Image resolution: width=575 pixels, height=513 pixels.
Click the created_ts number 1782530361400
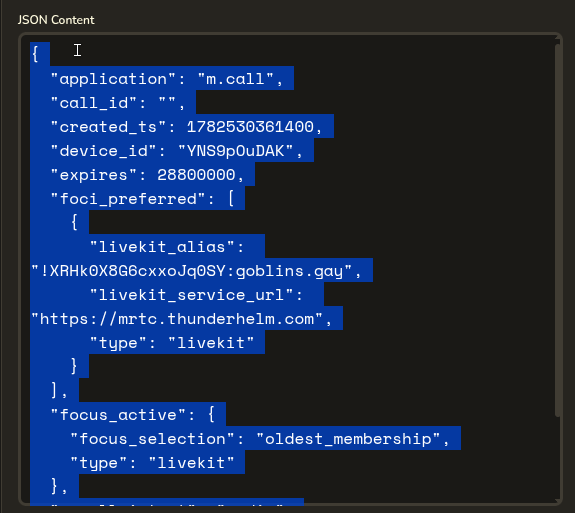(x=250, y=127)
